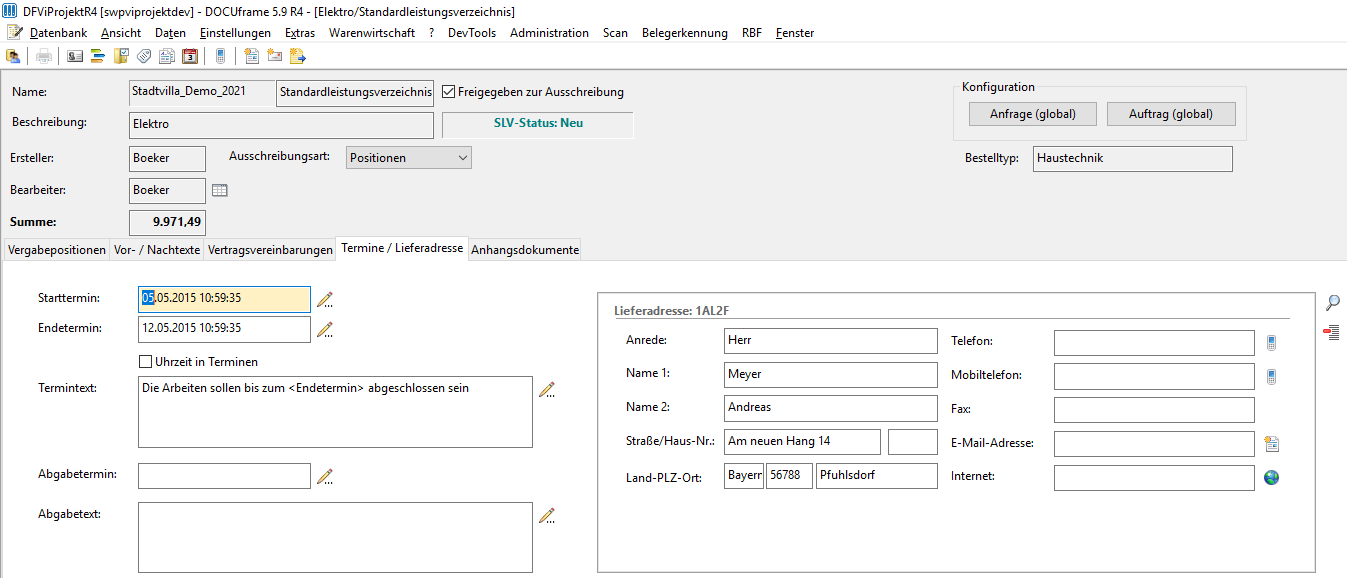Viewport: 1347px width, 578px height.
Task: Open the Daten menu
Action: pyautogui.click(x=170, y=33)
